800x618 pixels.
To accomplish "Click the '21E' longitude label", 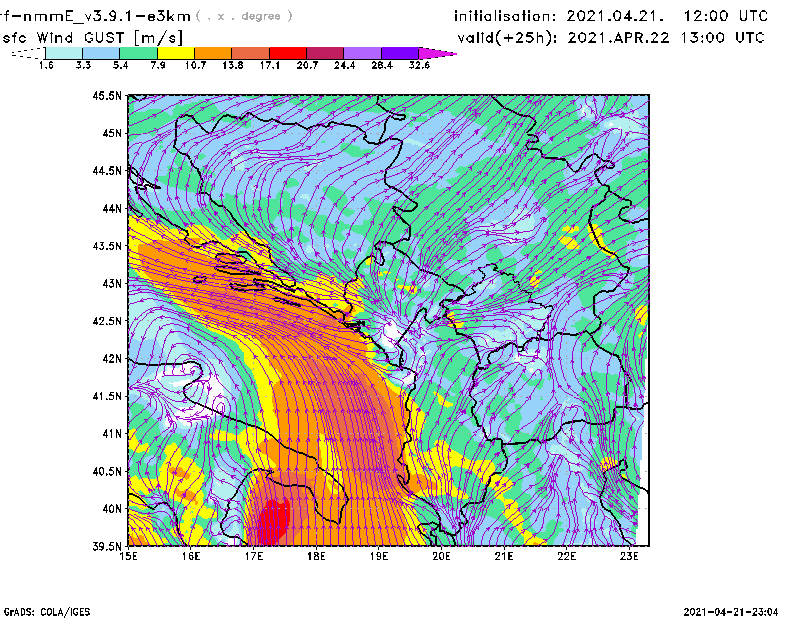I will tap(504, 556).
